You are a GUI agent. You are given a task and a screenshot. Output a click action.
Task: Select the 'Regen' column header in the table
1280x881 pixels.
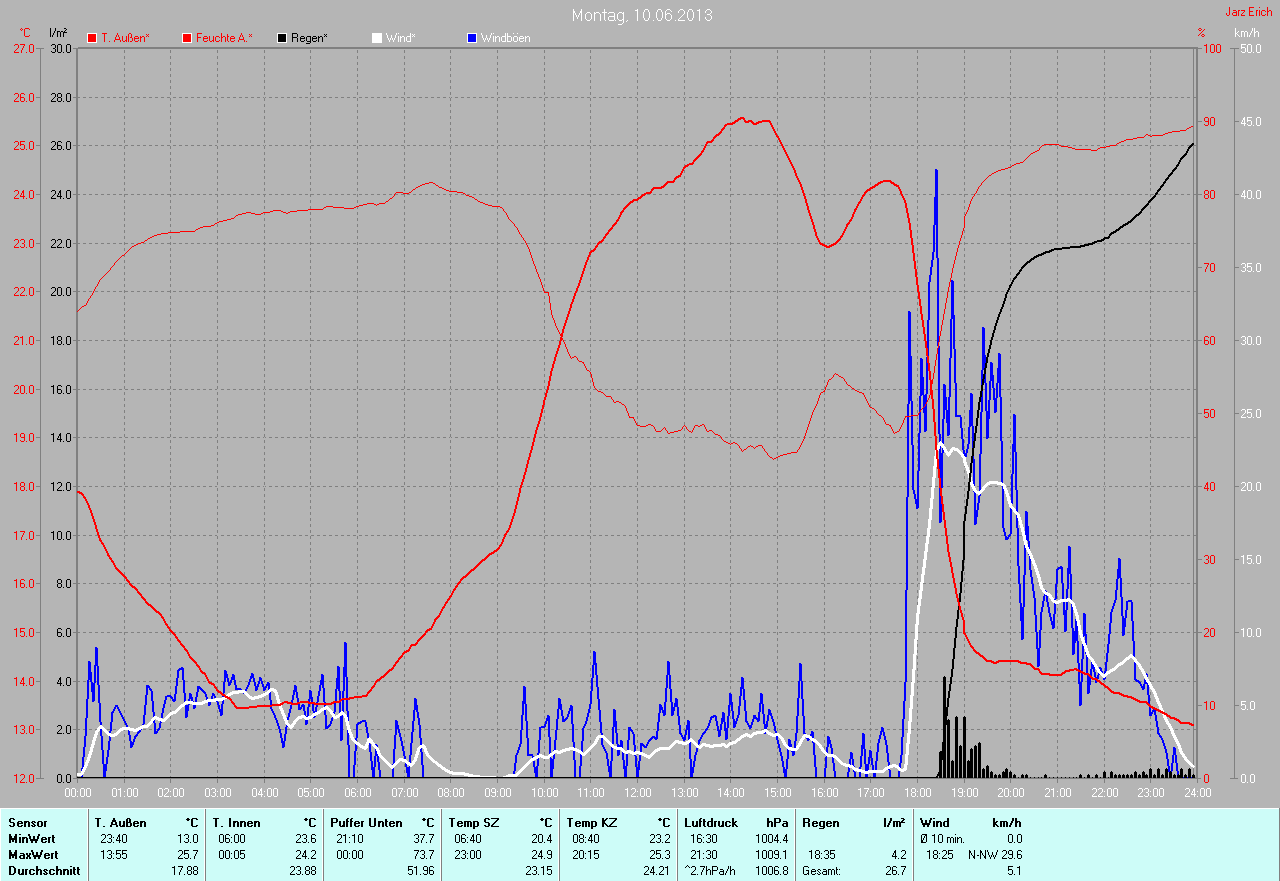tap(819, 823)
